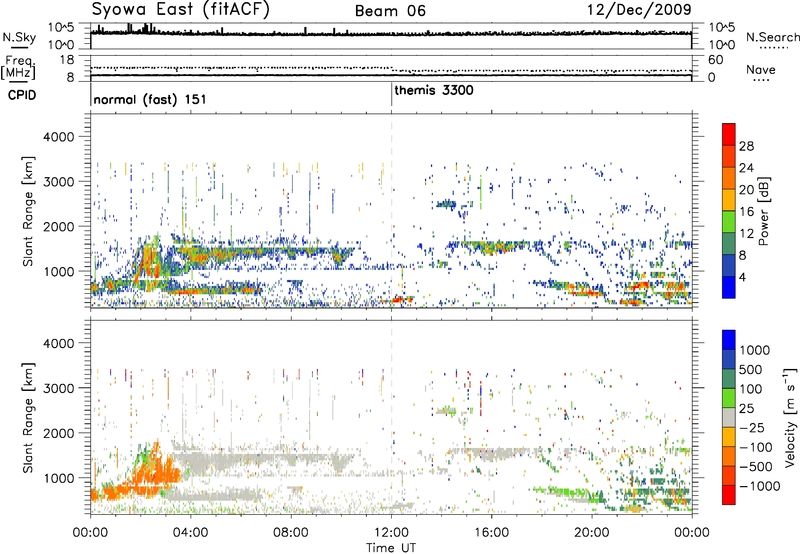Click the 16:00 time tick label
Viewport: 800px width, 554px height.
point(491,533)
